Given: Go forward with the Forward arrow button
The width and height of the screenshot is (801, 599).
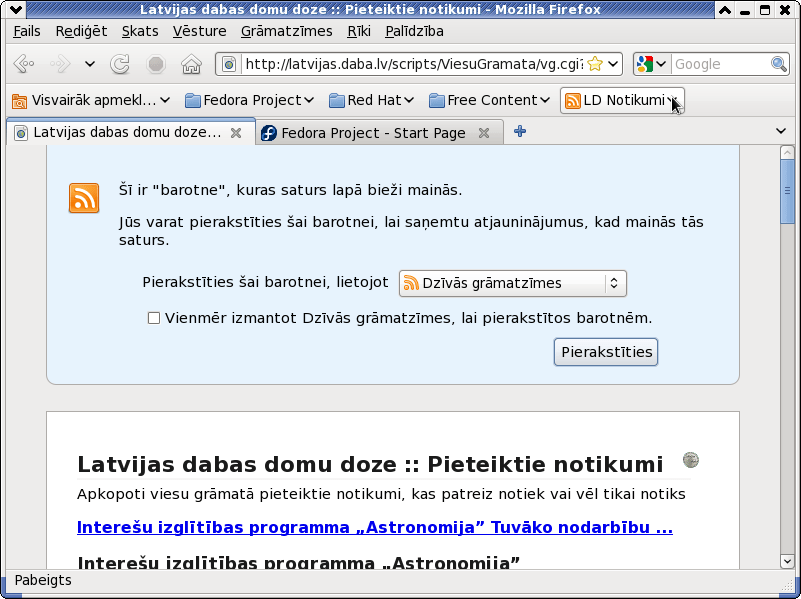Looking at the screenshot, I should click(60, 64).
